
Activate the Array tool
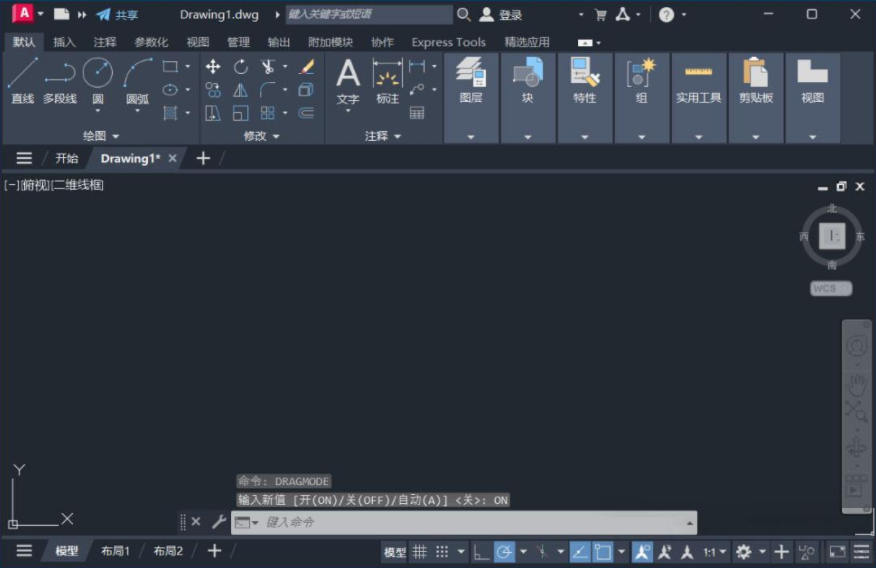click(268, 113)
